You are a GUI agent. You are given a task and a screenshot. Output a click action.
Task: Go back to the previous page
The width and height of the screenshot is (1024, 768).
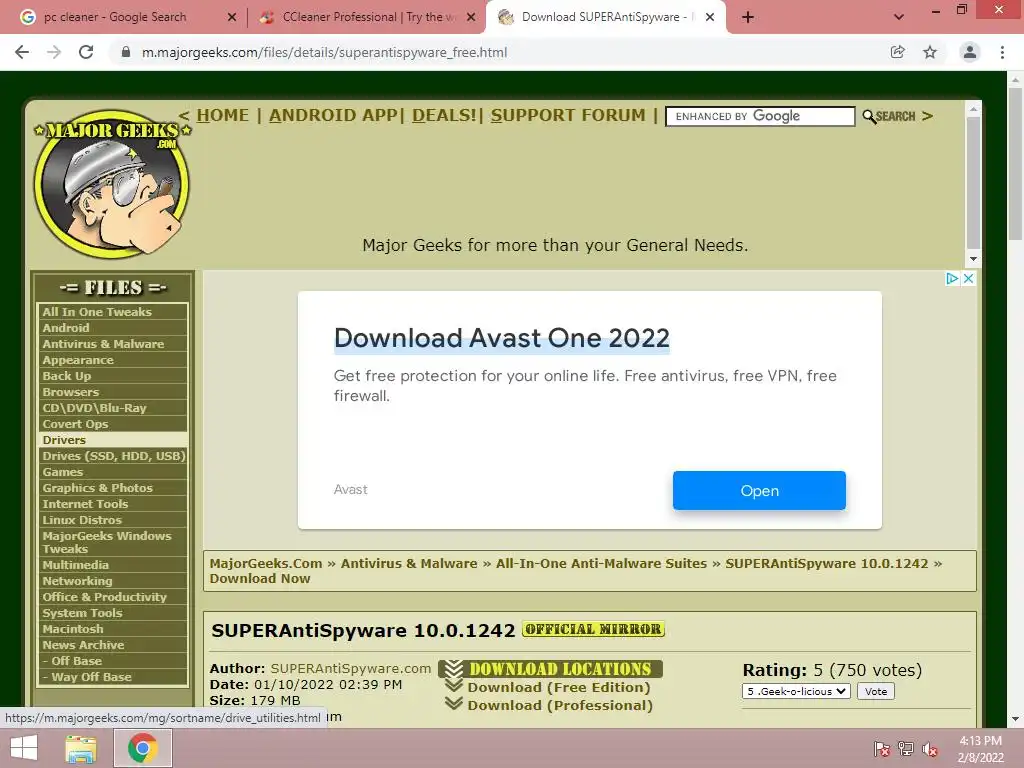(x=22, y=52)
